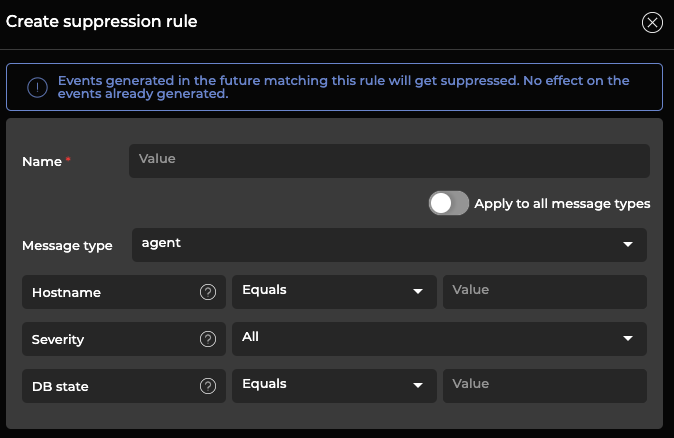Click the Hostname Value text field
The width and height of the screenshot is (674, 438).
point(545,291)
